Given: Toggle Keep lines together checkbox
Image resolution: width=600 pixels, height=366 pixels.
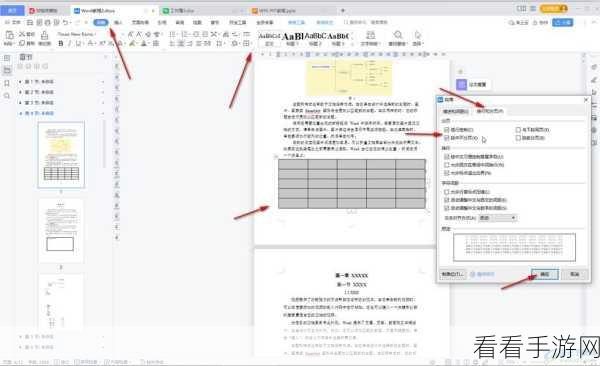Looking at the screenshot, I should (447, 138).
